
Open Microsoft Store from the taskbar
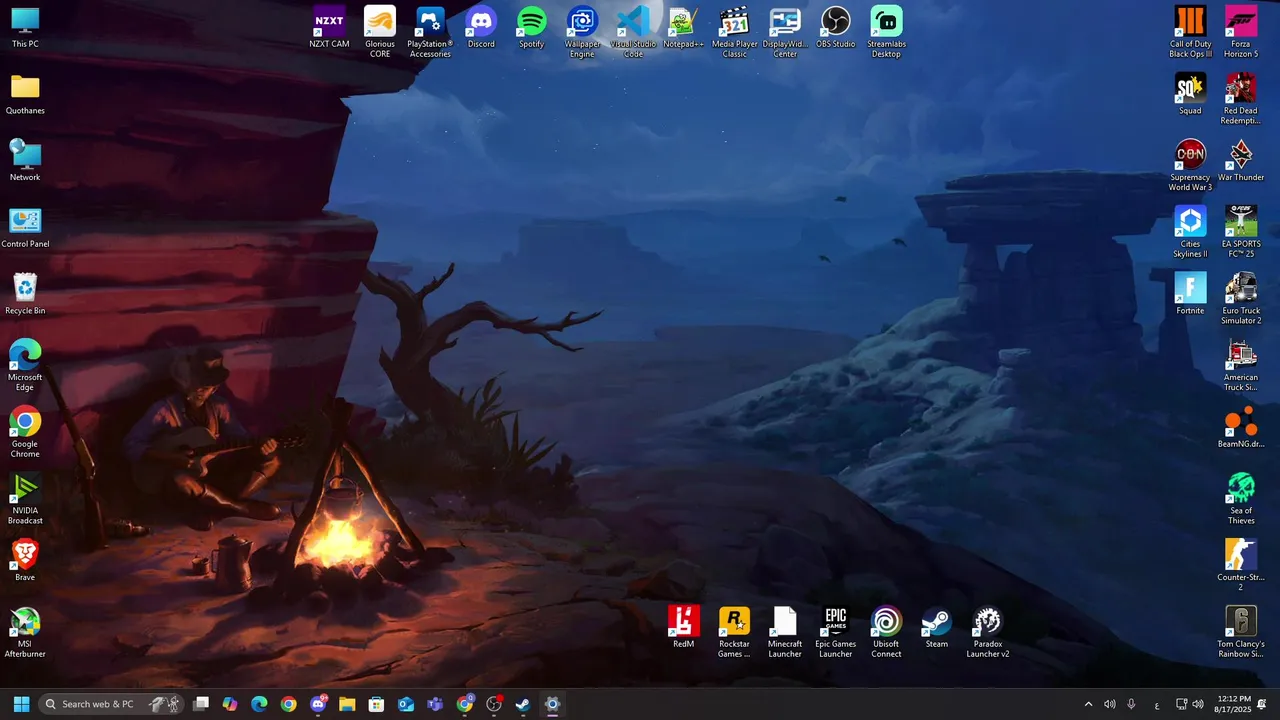(x=376, y=704)
